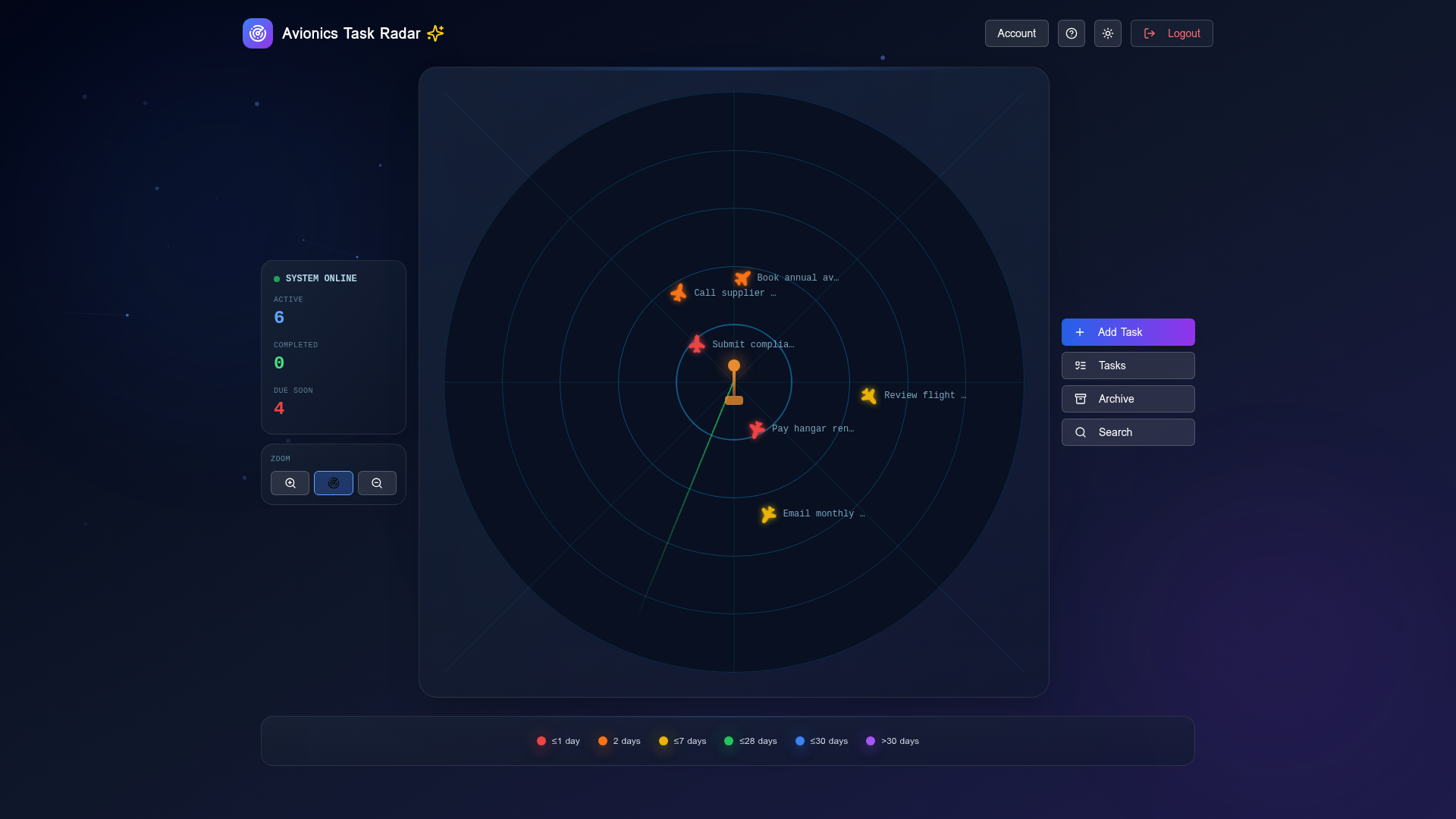Screen dimensions: 1456x819
Task: Select the Pay hangar ren… plane icon
Action: click(757, 429)
